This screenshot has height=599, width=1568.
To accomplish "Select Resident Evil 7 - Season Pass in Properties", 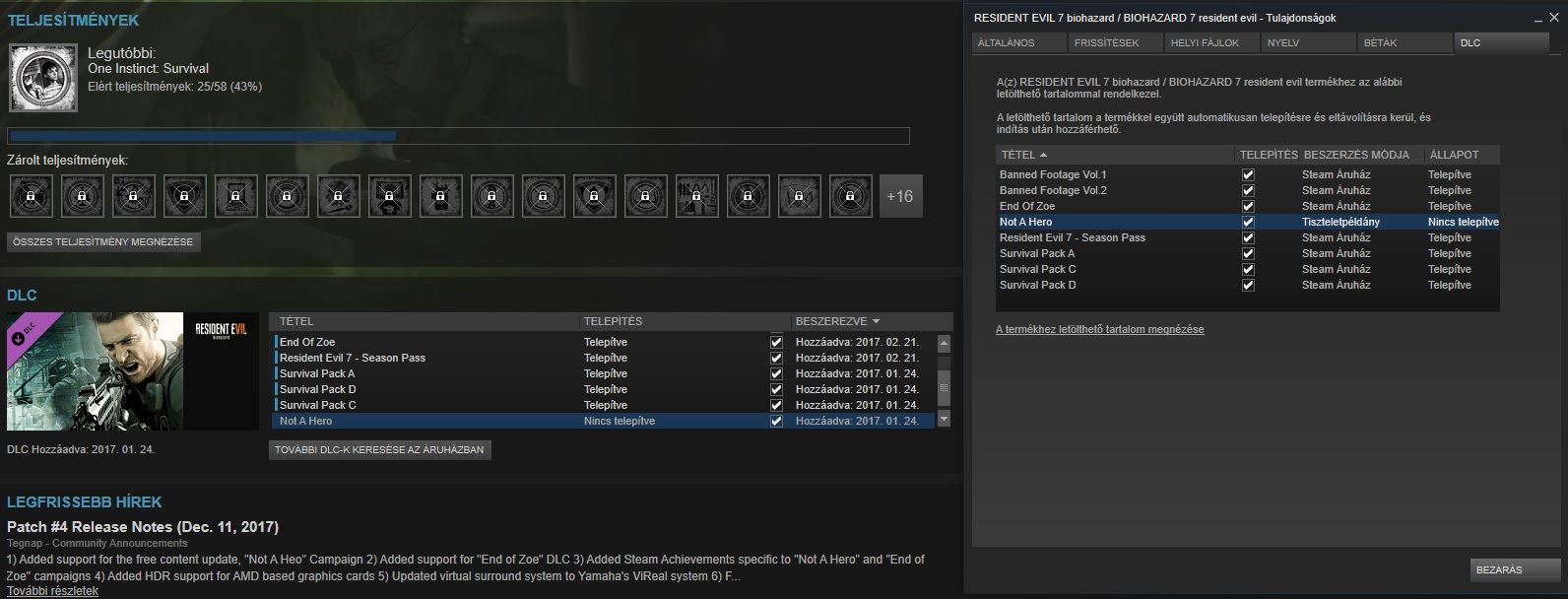I will tap(1248, 237).
